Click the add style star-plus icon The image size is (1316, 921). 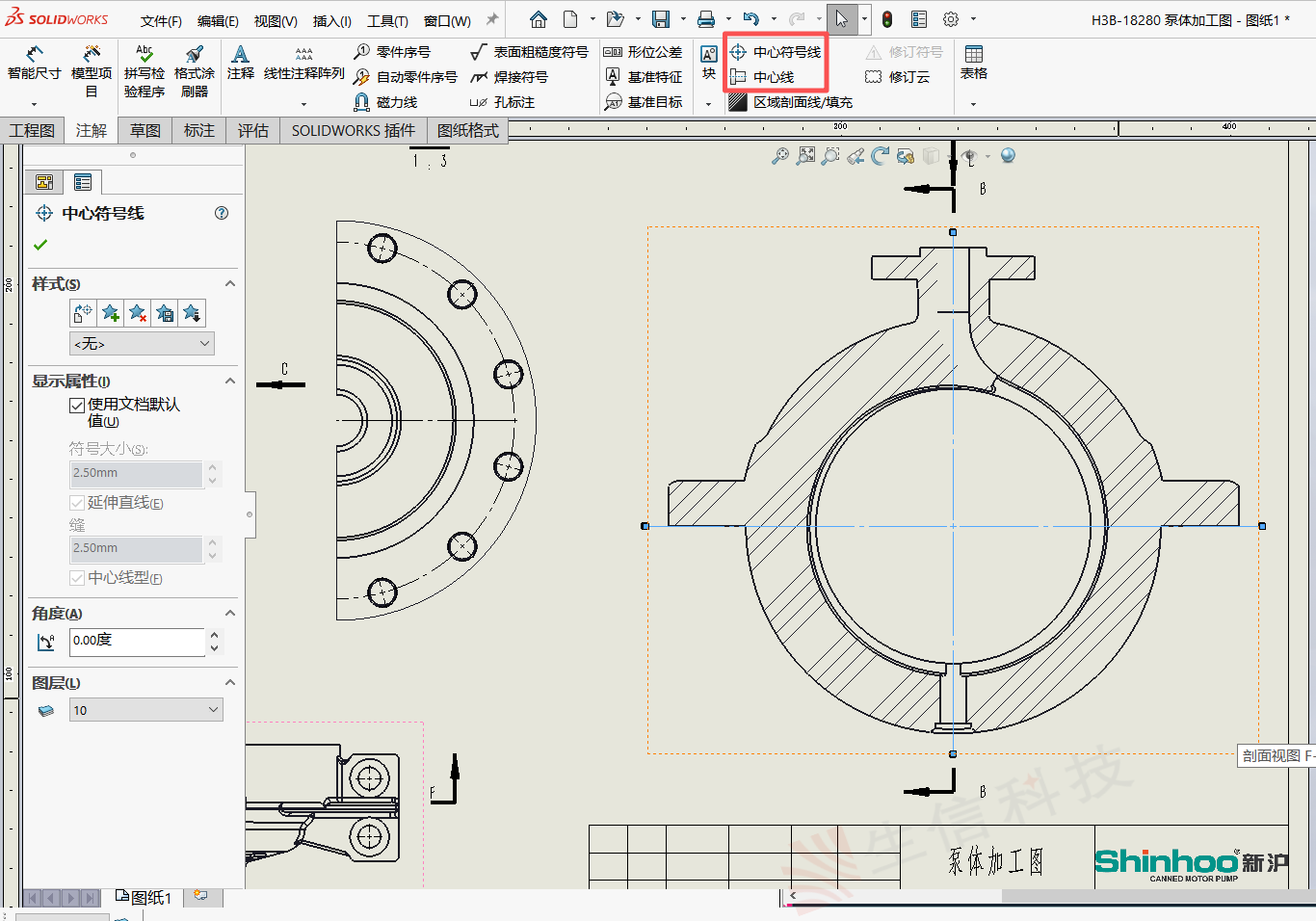tap(111, 313)
